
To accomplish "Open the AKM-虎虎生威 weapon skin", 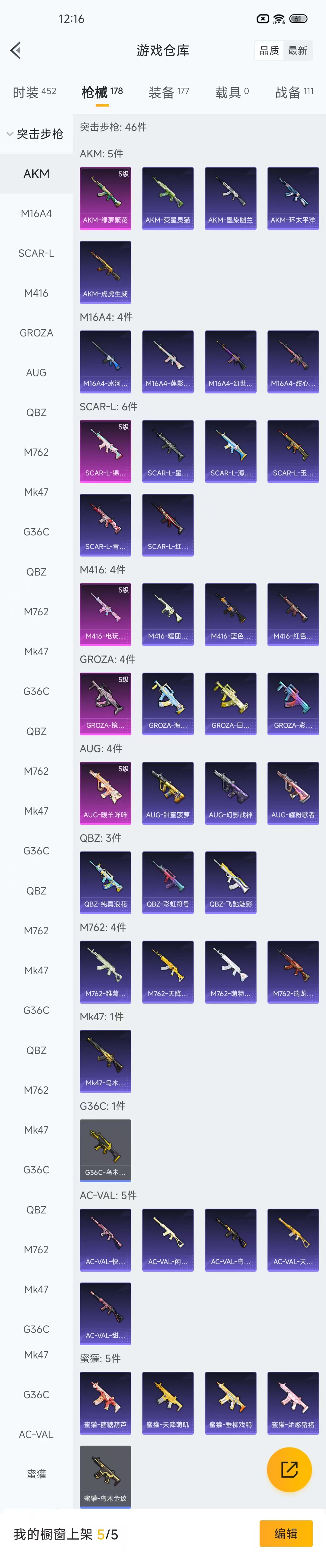I will pos(105,272).
